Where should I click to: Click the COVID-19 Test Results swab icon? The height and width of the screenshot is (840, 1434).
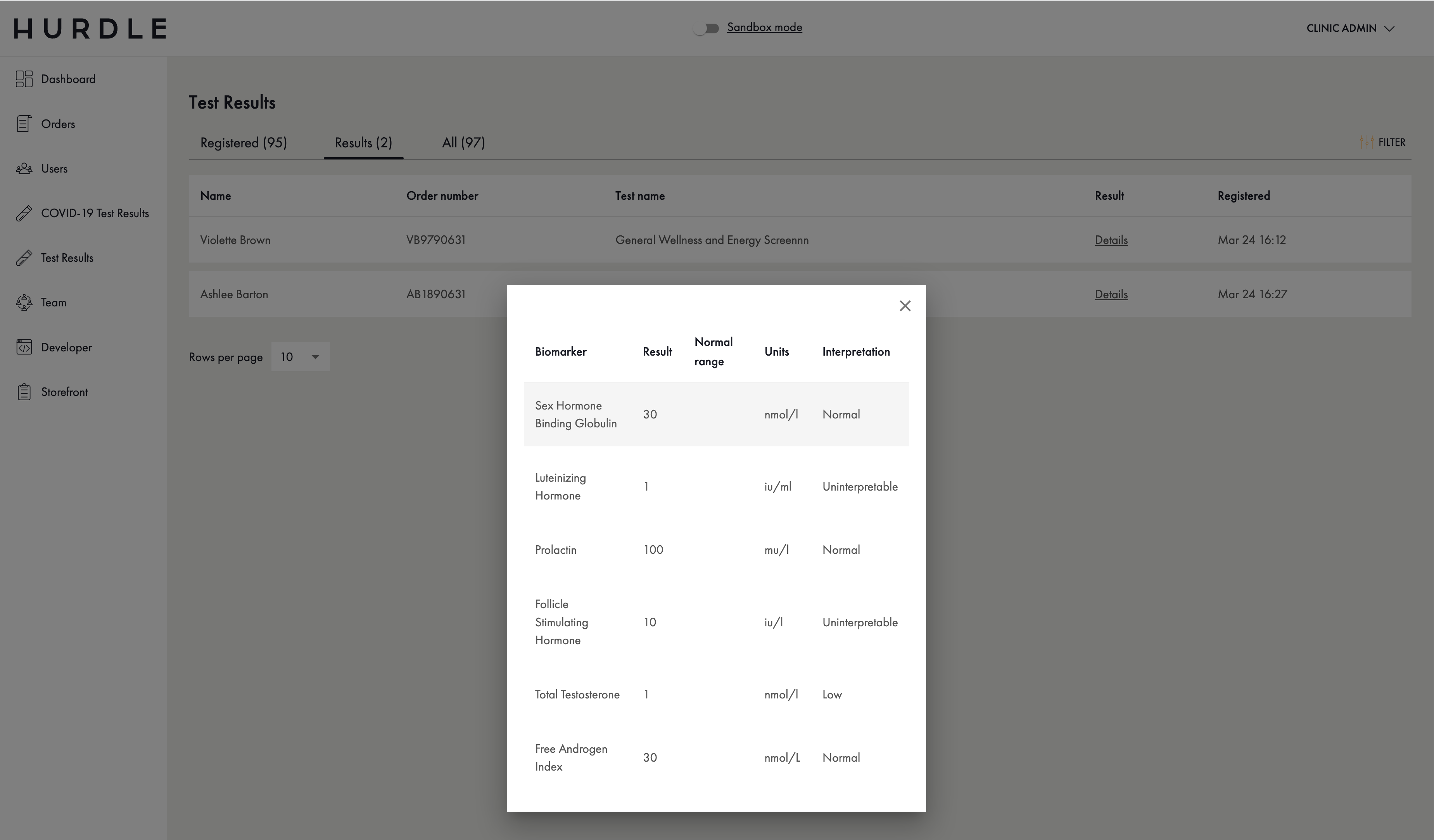pyautogui.click(x=24, y=213)
